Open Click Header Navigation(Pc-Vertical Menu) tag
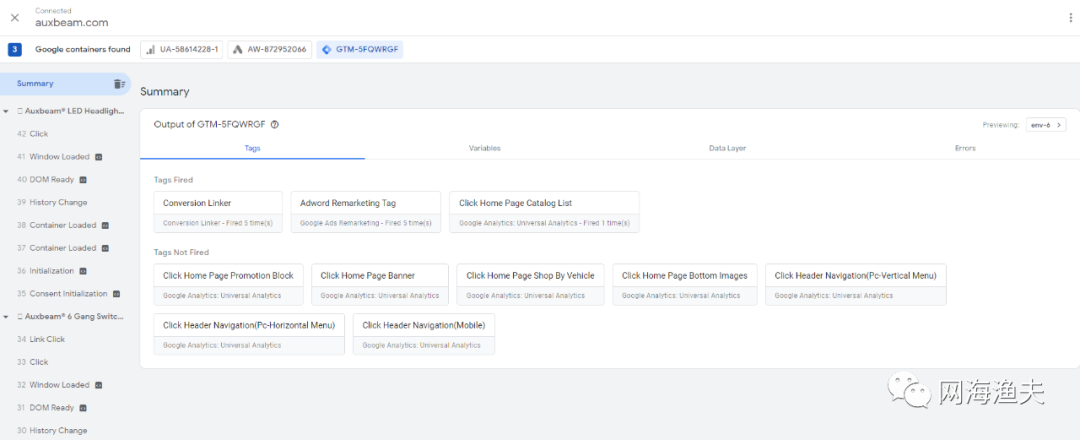Image resolution: width=1080 pixels, height=440 pixels. tap(855, 284)
